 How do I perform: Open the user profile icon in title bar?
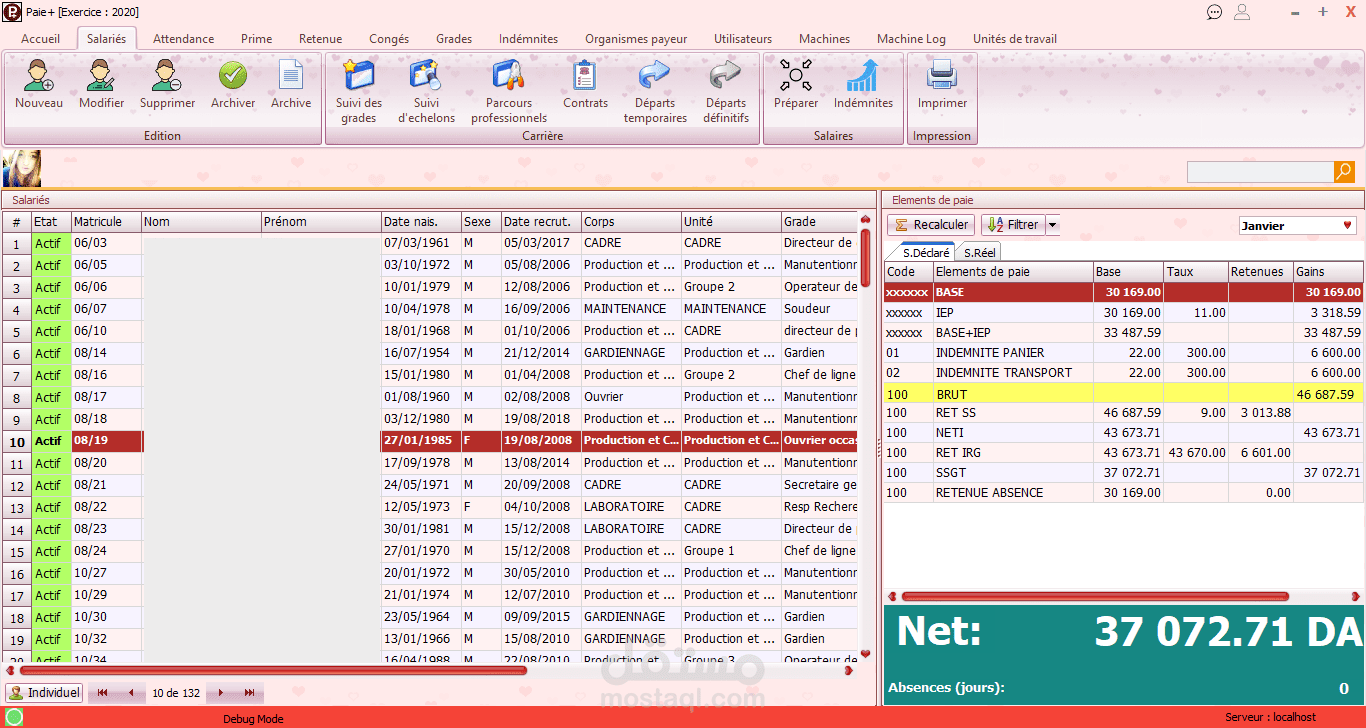(1242, 12)
